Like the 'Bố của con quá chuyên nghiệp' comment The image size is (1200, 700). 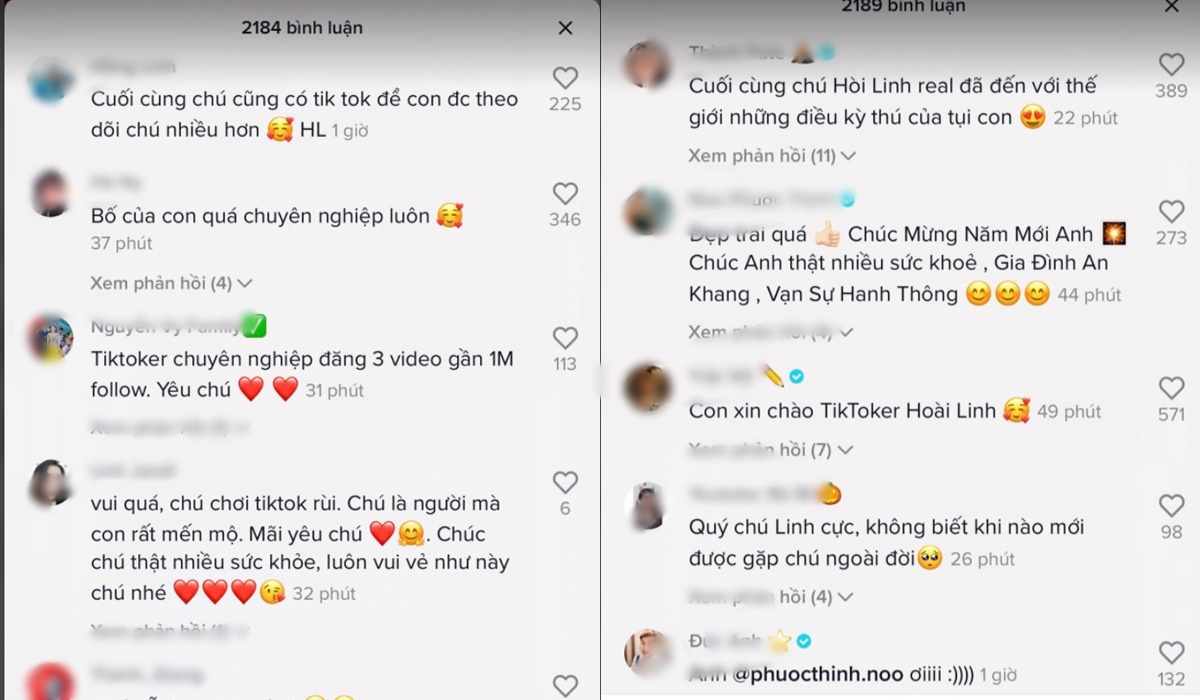565,193
